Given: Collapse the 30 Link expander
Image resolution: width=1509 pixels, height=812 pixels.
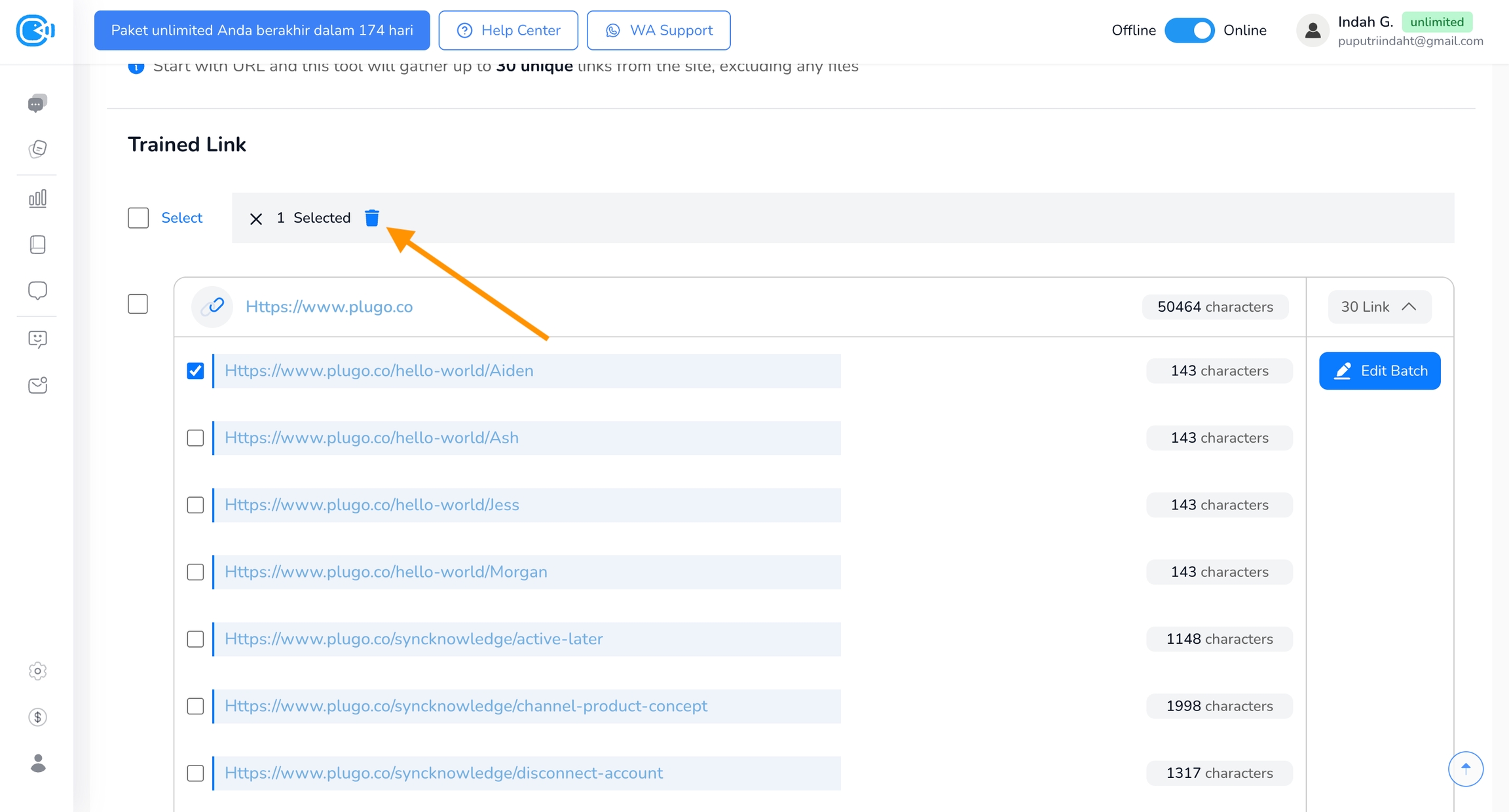Looking at the screenshot, I should [x=1379, y=306].
